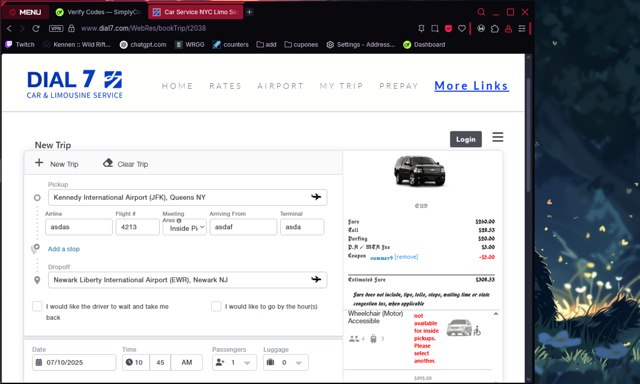Open a new browser tab
The width and height of the screenshot is (640, 384).
click(x=249, y=12)
